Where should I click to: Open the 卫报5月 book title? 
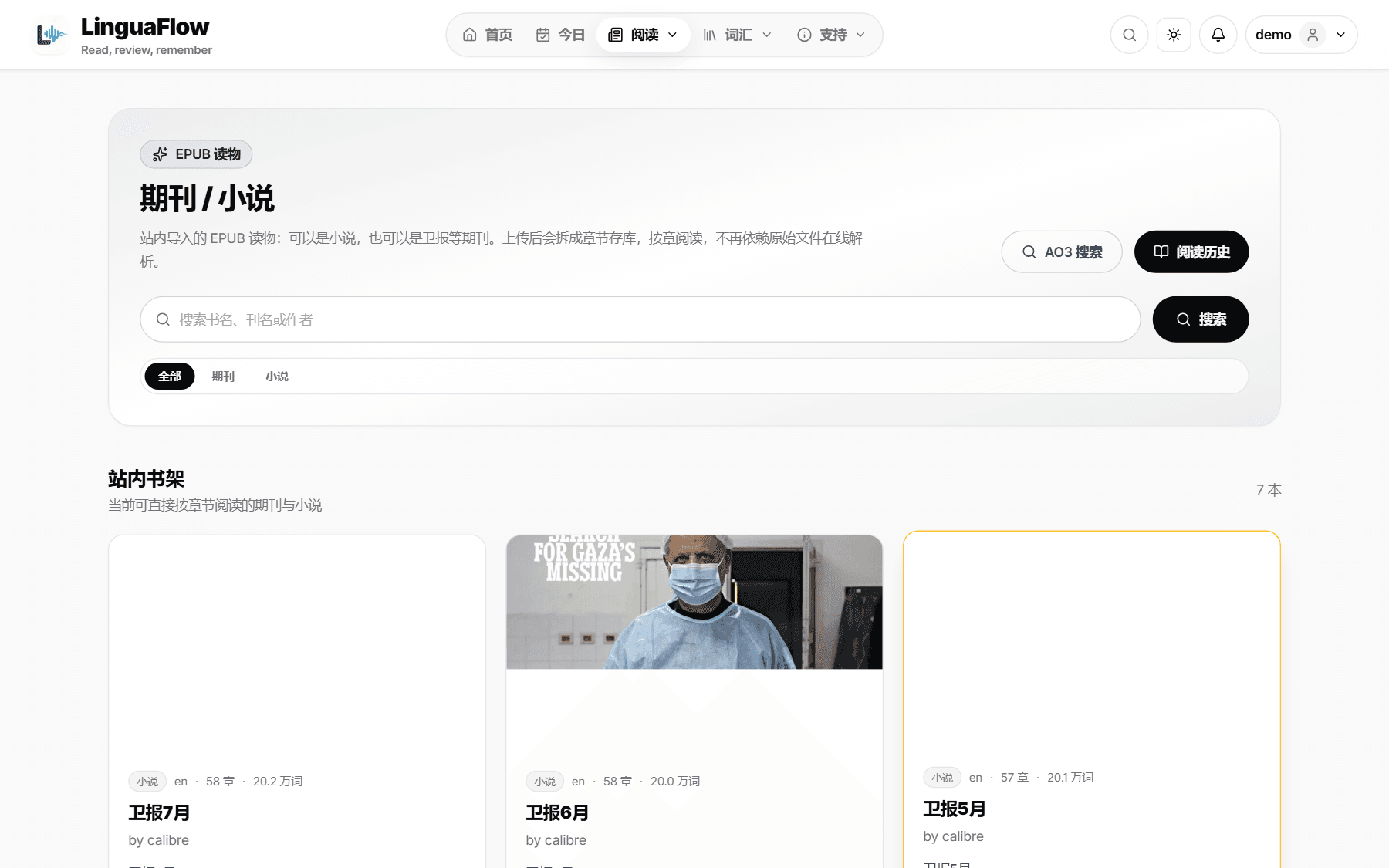tap(955, 809)
